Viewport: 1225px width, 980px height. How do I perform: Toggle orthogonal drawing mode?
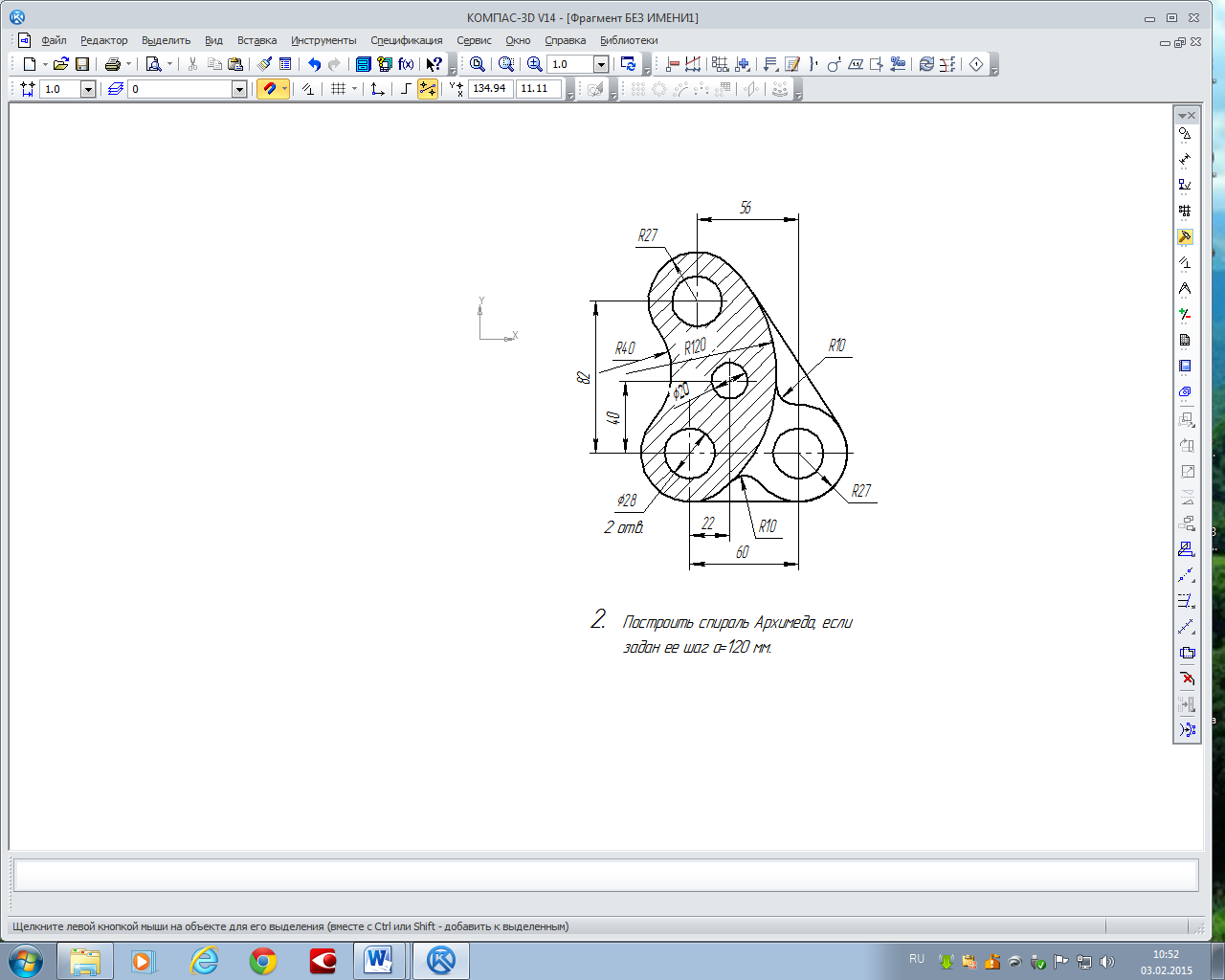tap(406, 89)
